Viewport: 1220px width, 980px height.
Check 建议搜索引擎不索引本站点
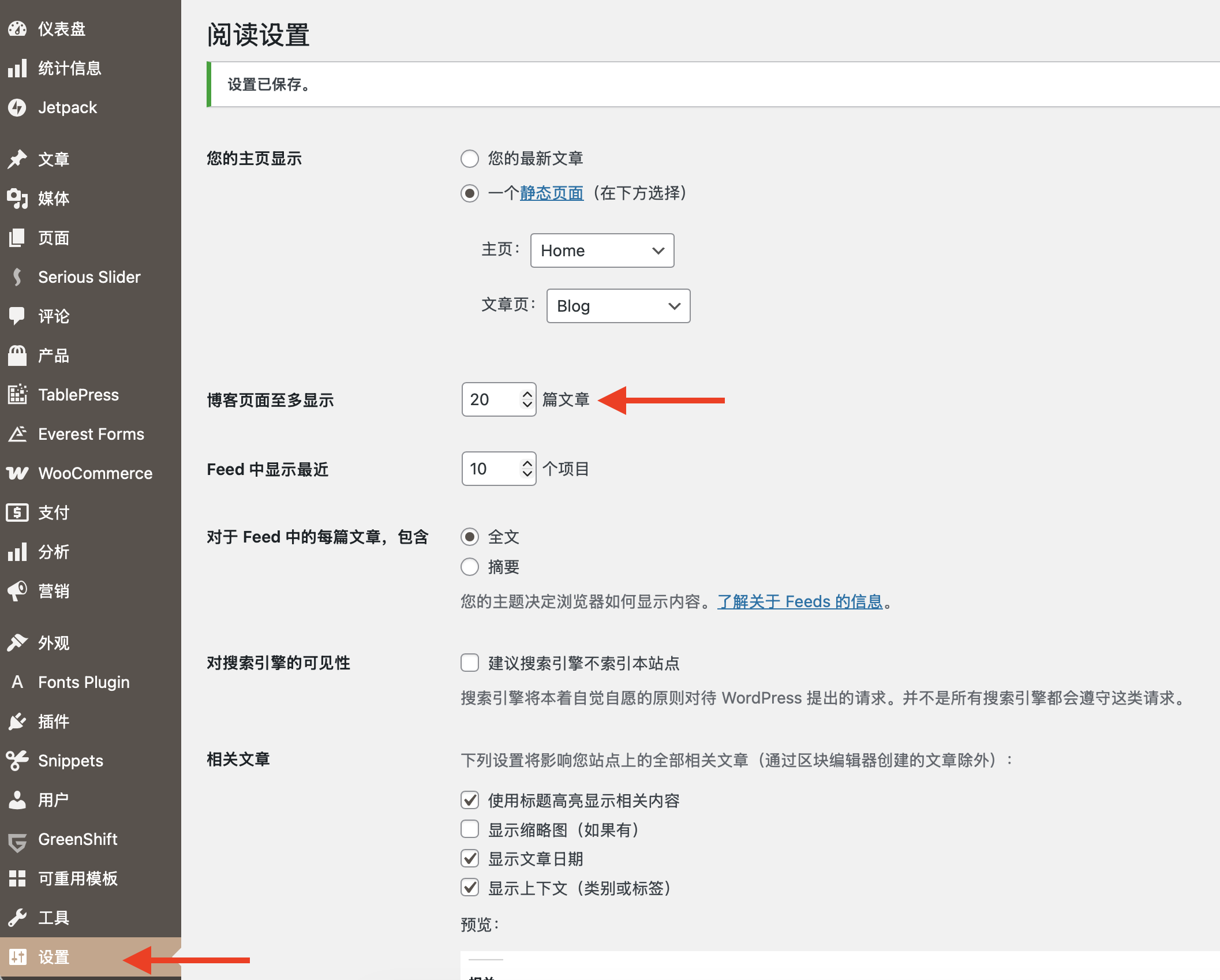(x=469, y=663)
